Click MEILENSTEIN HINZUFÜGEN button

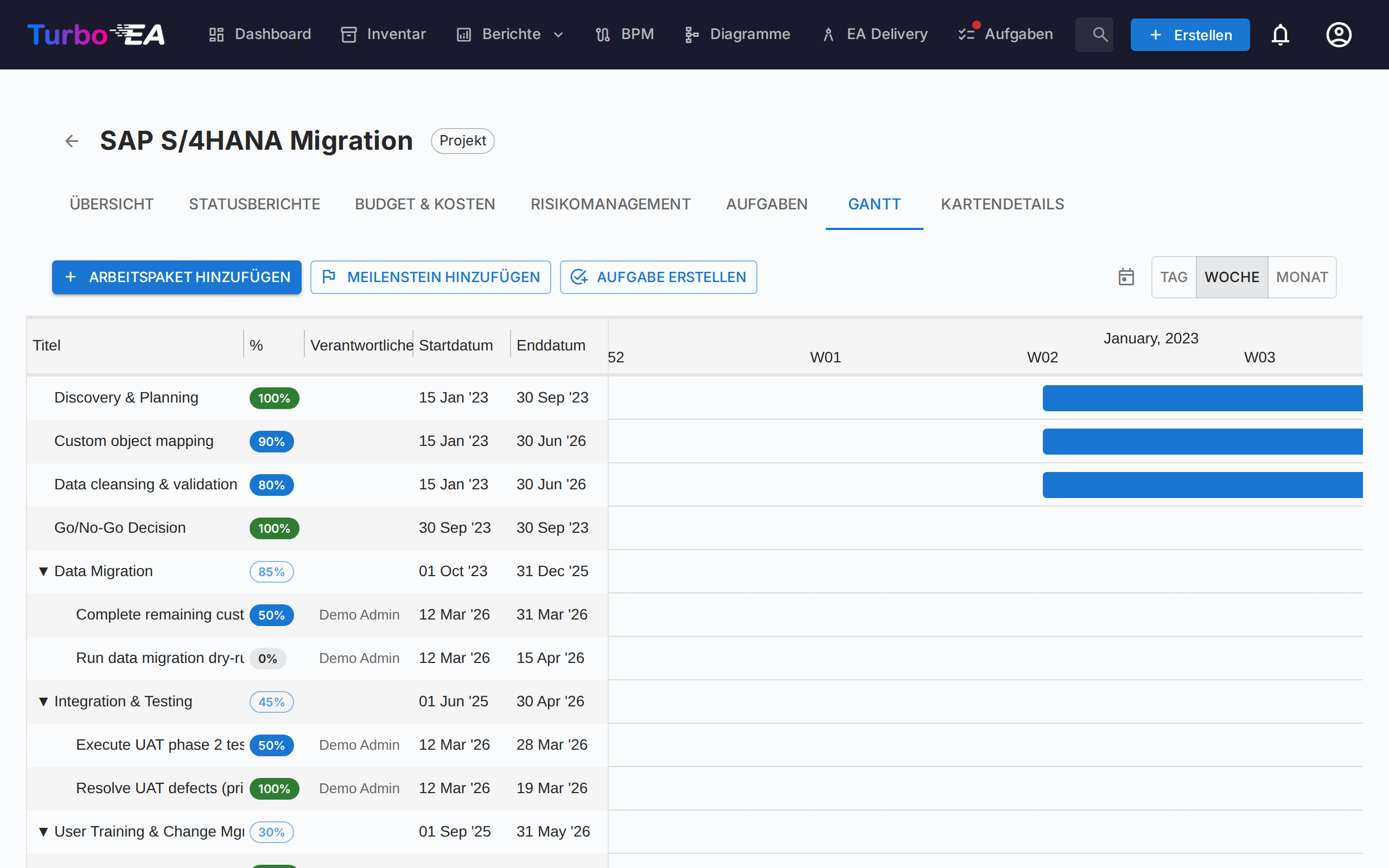click(x=430, y=277)
